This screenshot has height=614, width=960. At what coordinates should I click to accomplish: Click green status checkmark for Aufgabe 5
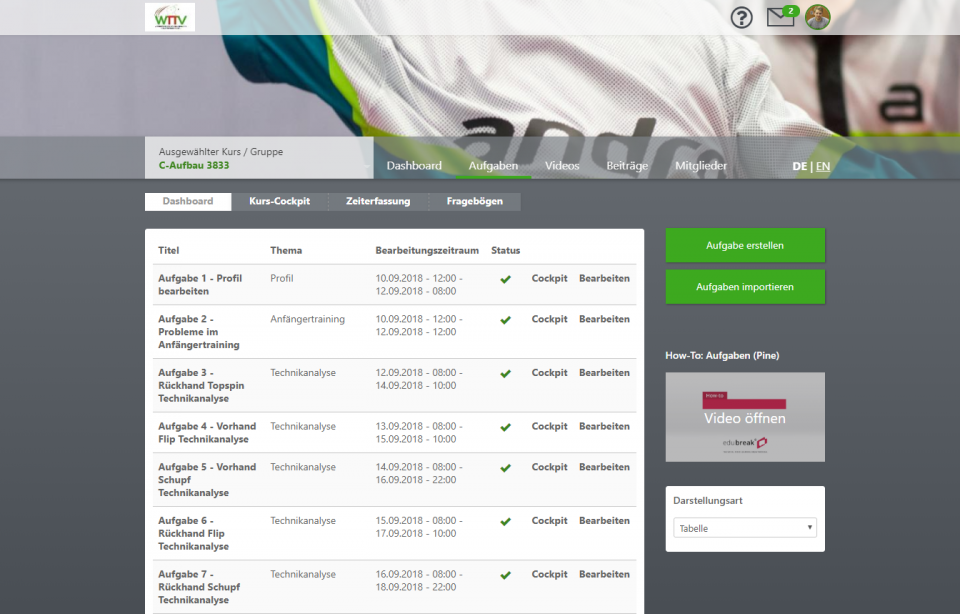(x=505, y=467)
